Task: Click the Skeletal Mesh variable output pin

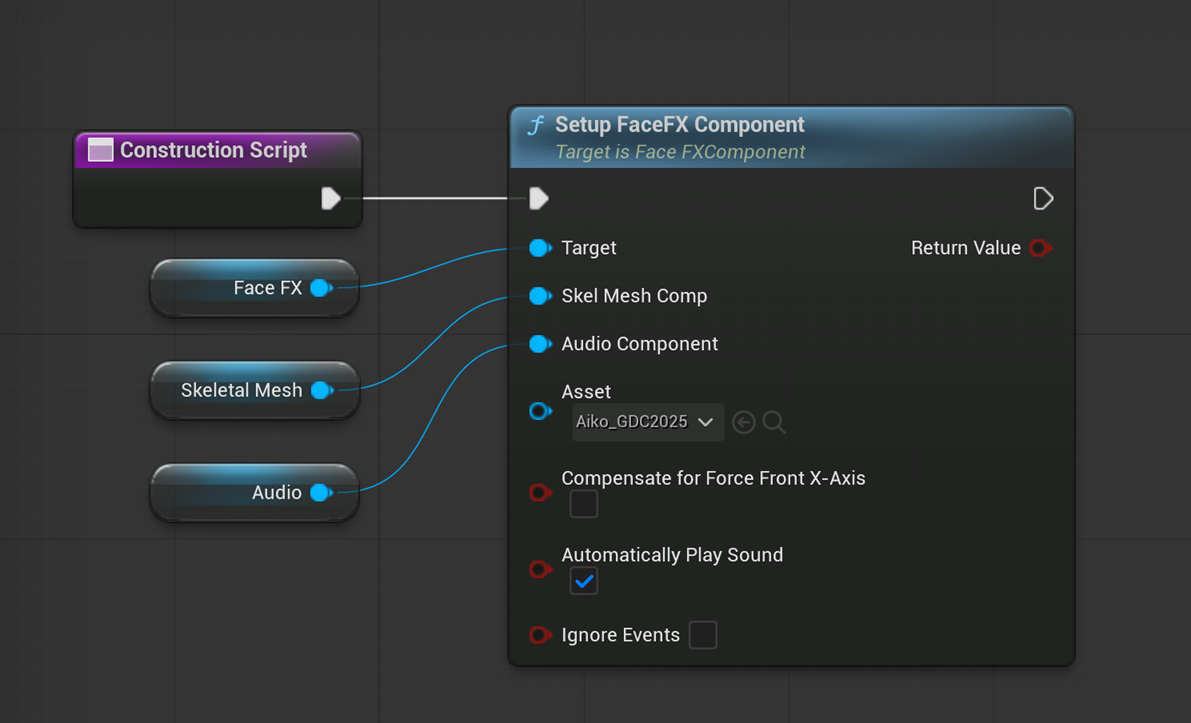Action: point(321,390)
